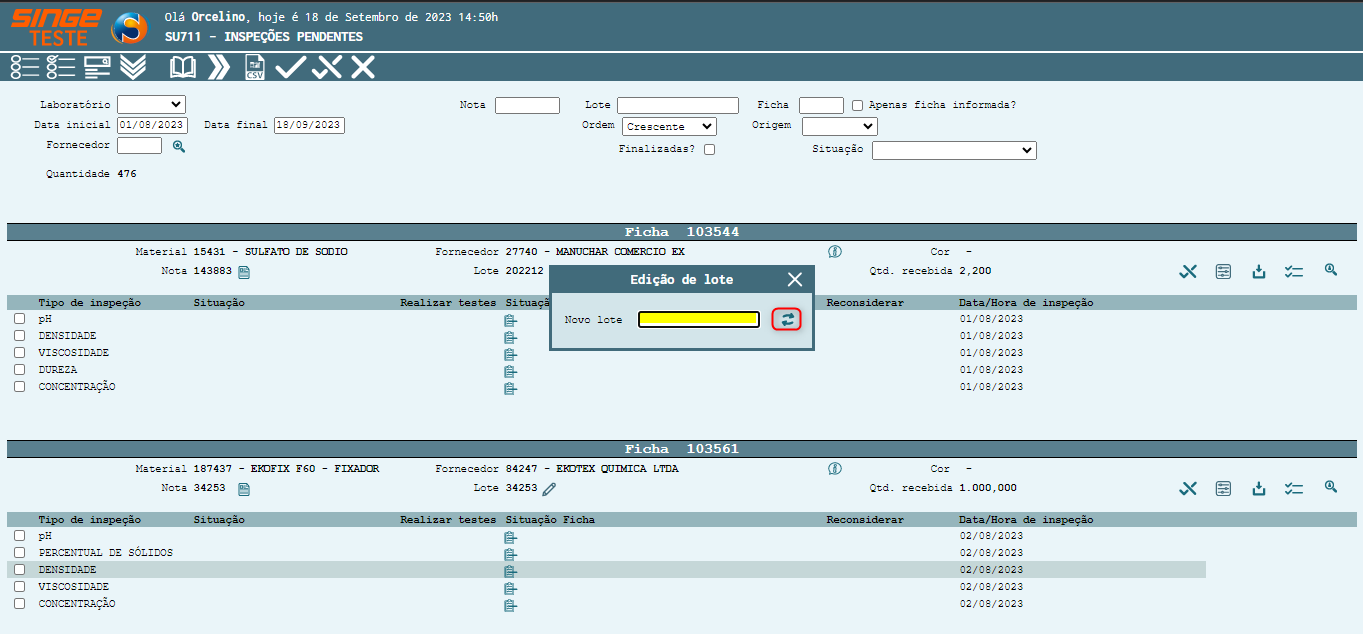
Task: Click the download icon for Ficha 103544
Action: (x=1259, y=271)
